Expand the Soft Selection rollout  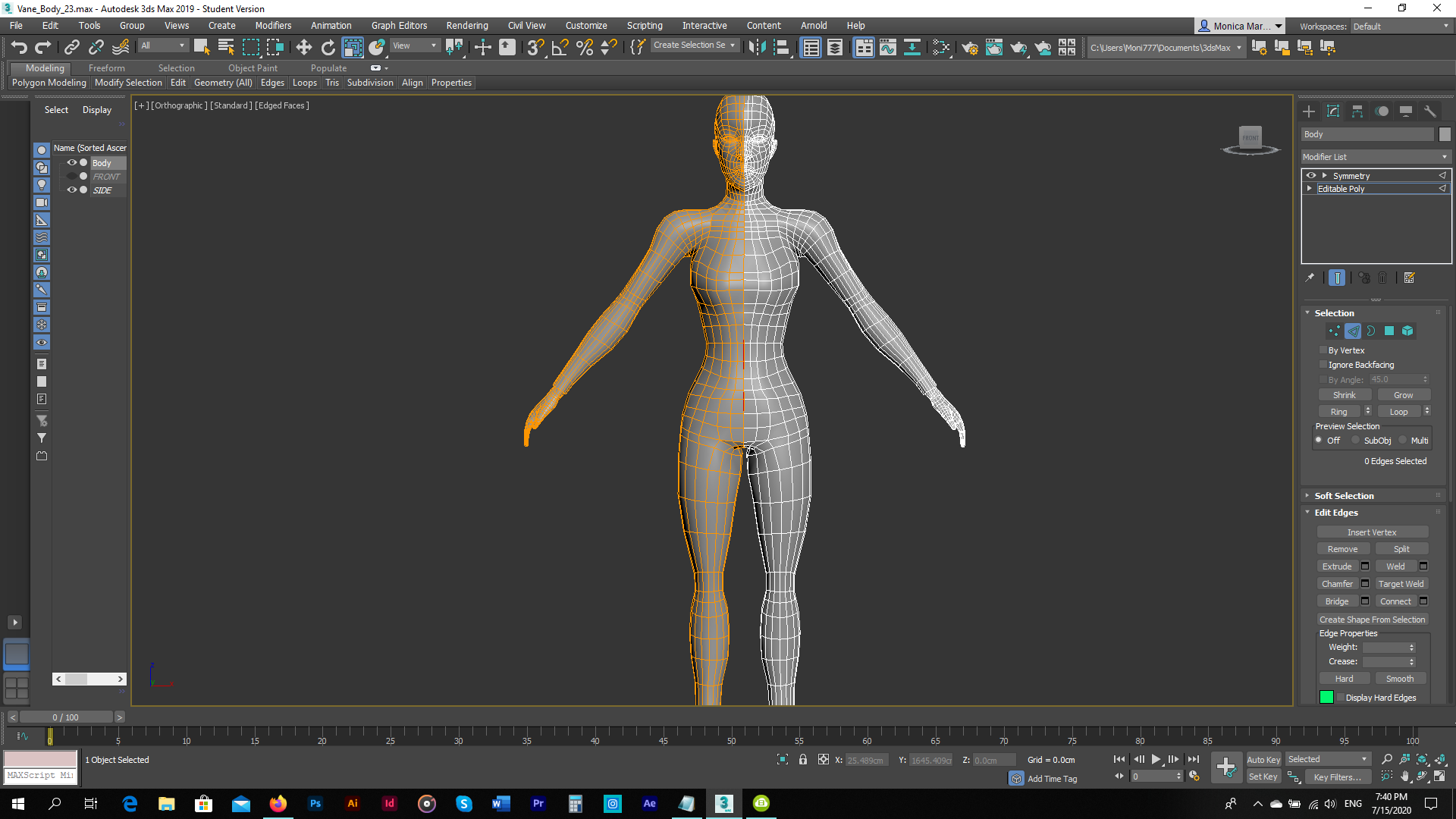tap(1343, 496)
